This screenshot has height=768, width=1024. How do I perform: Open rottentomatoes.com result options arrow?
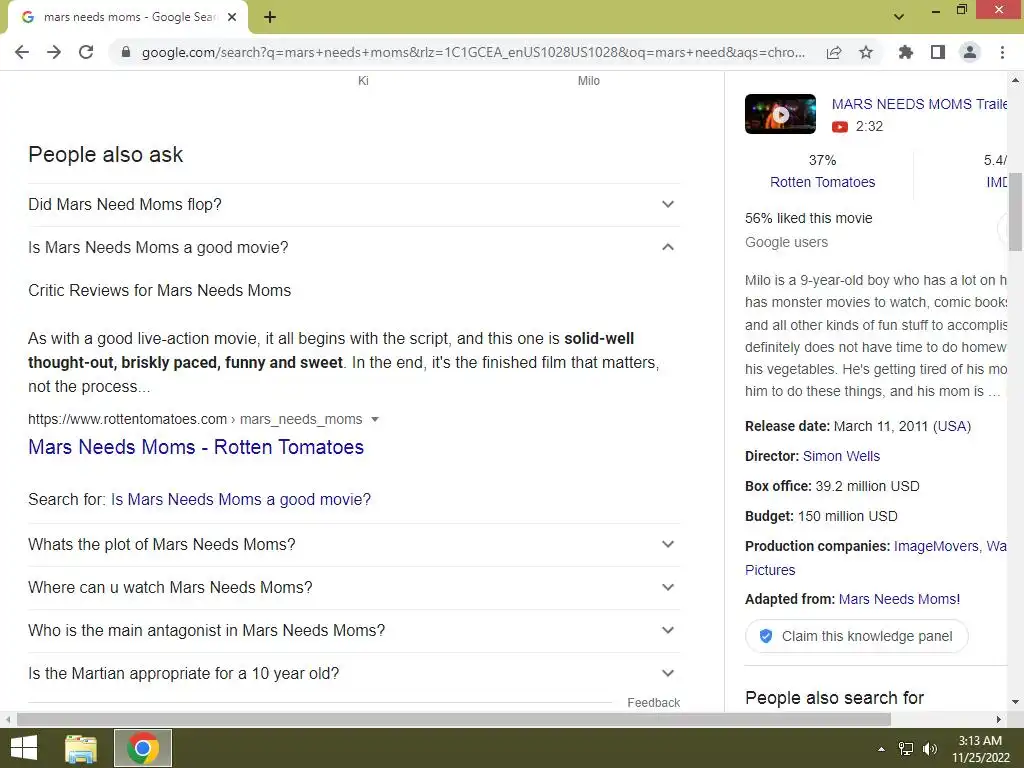pyautogui.click(x=375, y=419)
